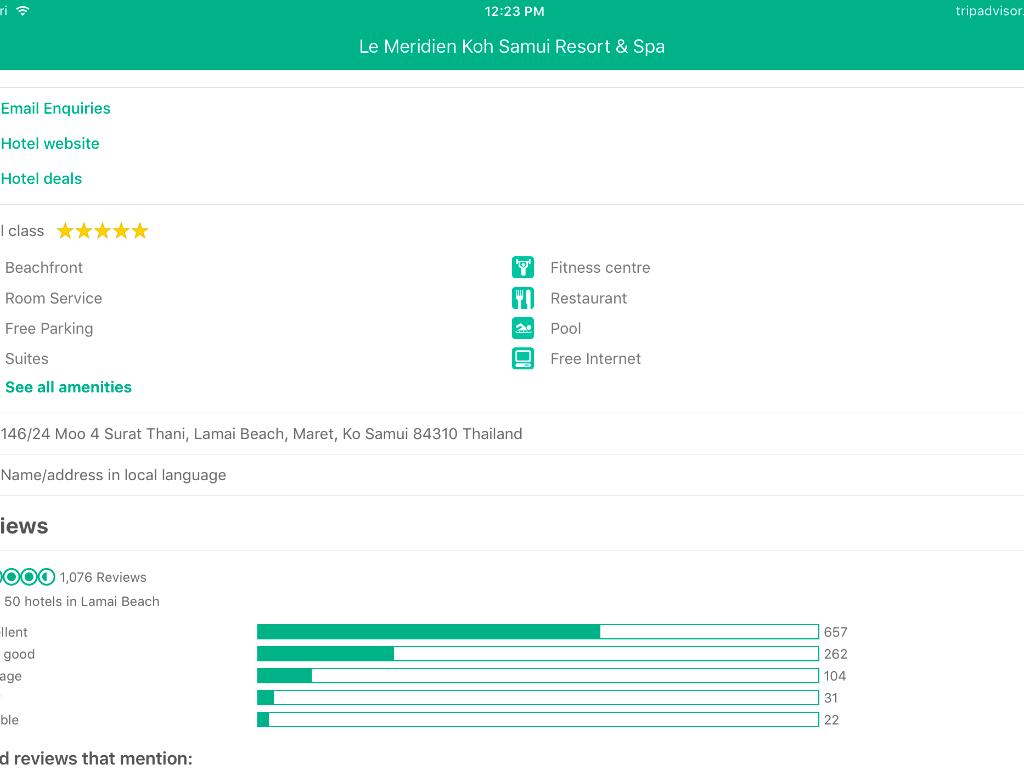Show Name/address in local language
The width and height of the screenshot is (1024, 768).
point(114,475)
